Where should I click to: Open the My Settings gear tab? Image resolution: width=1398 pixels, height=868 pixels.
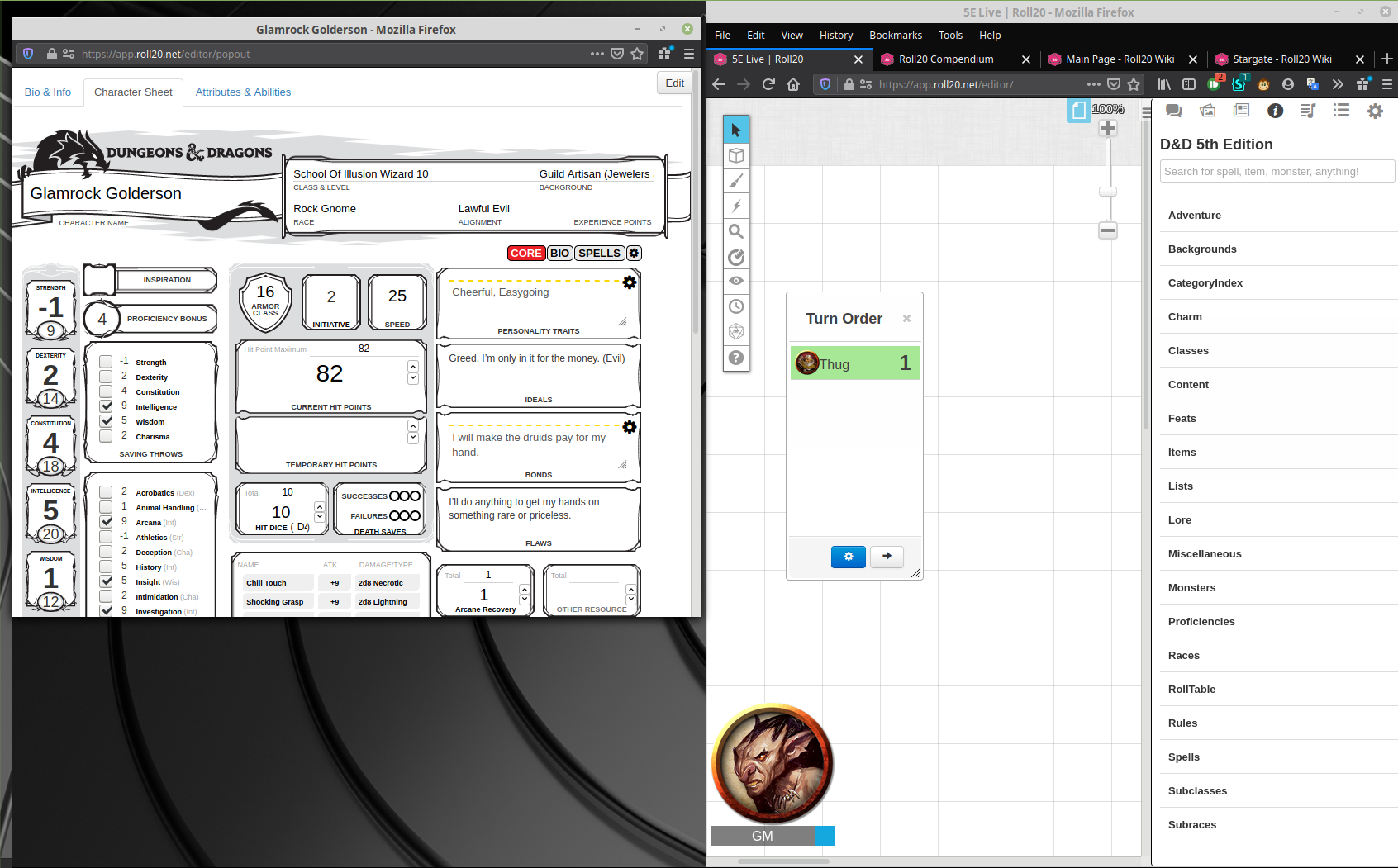click(1375, 111)
